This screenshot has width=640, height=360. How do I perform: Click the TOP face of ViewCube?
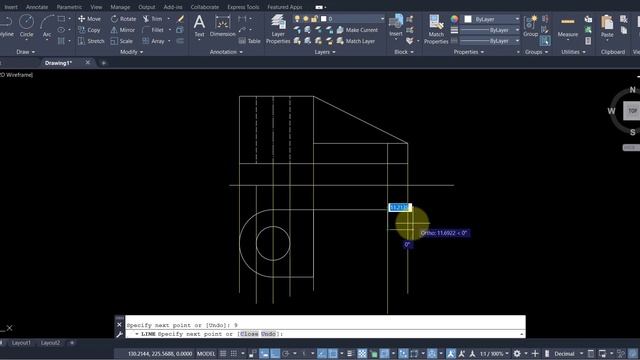[632, 111]
